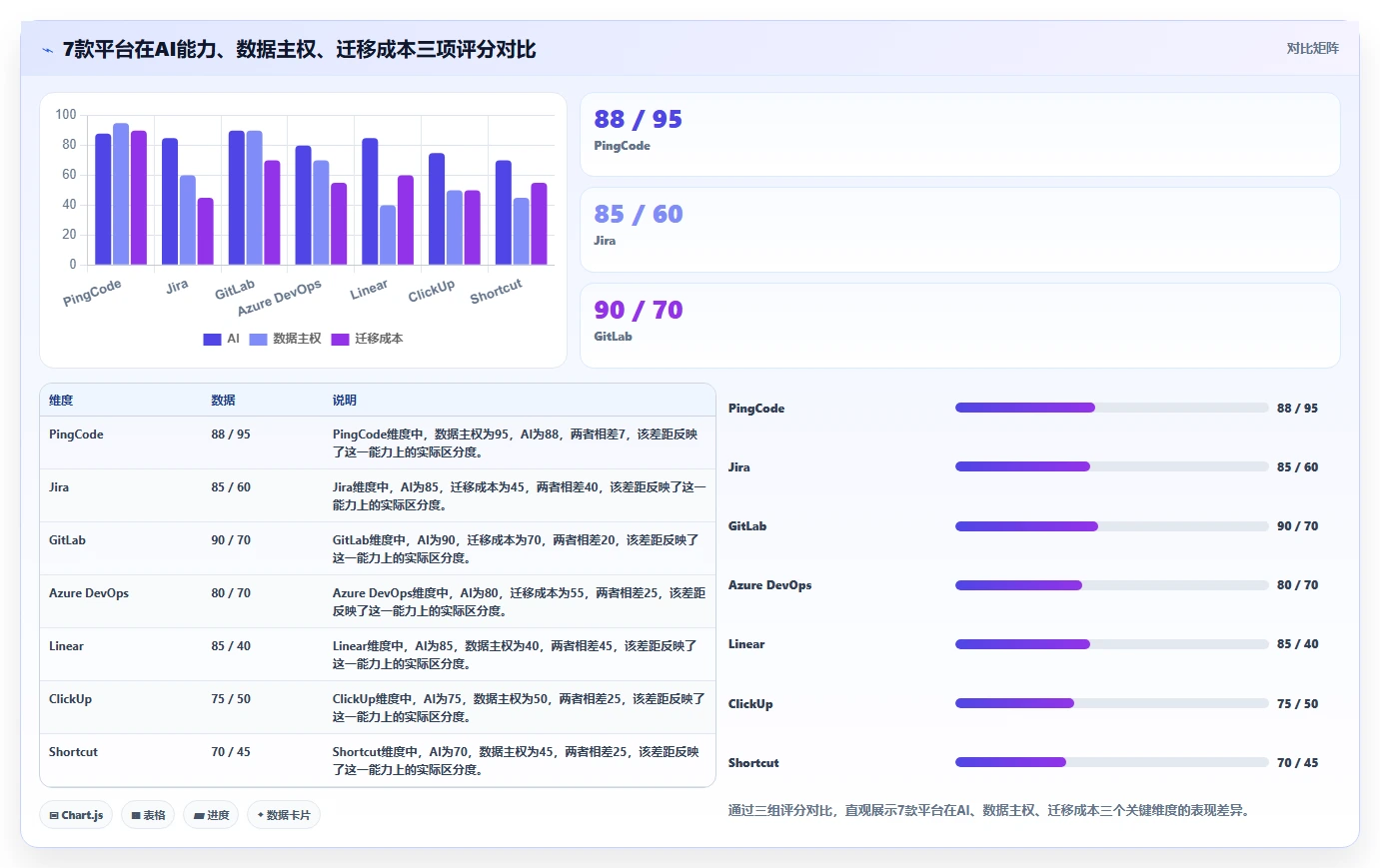Click the 90 / 70 value in table
This screenshot has width=1380, height=868.
[x=231, y=540]
